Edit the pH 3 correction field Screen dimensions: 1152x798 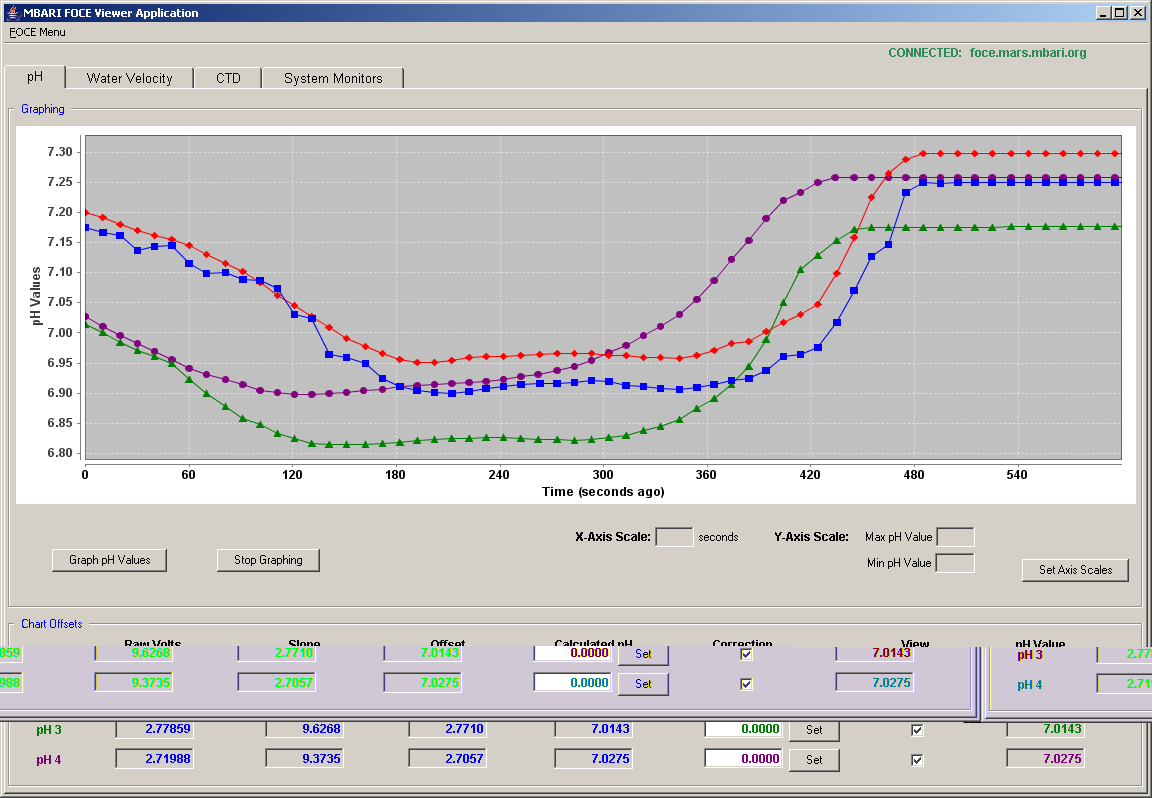coord(744,729)
